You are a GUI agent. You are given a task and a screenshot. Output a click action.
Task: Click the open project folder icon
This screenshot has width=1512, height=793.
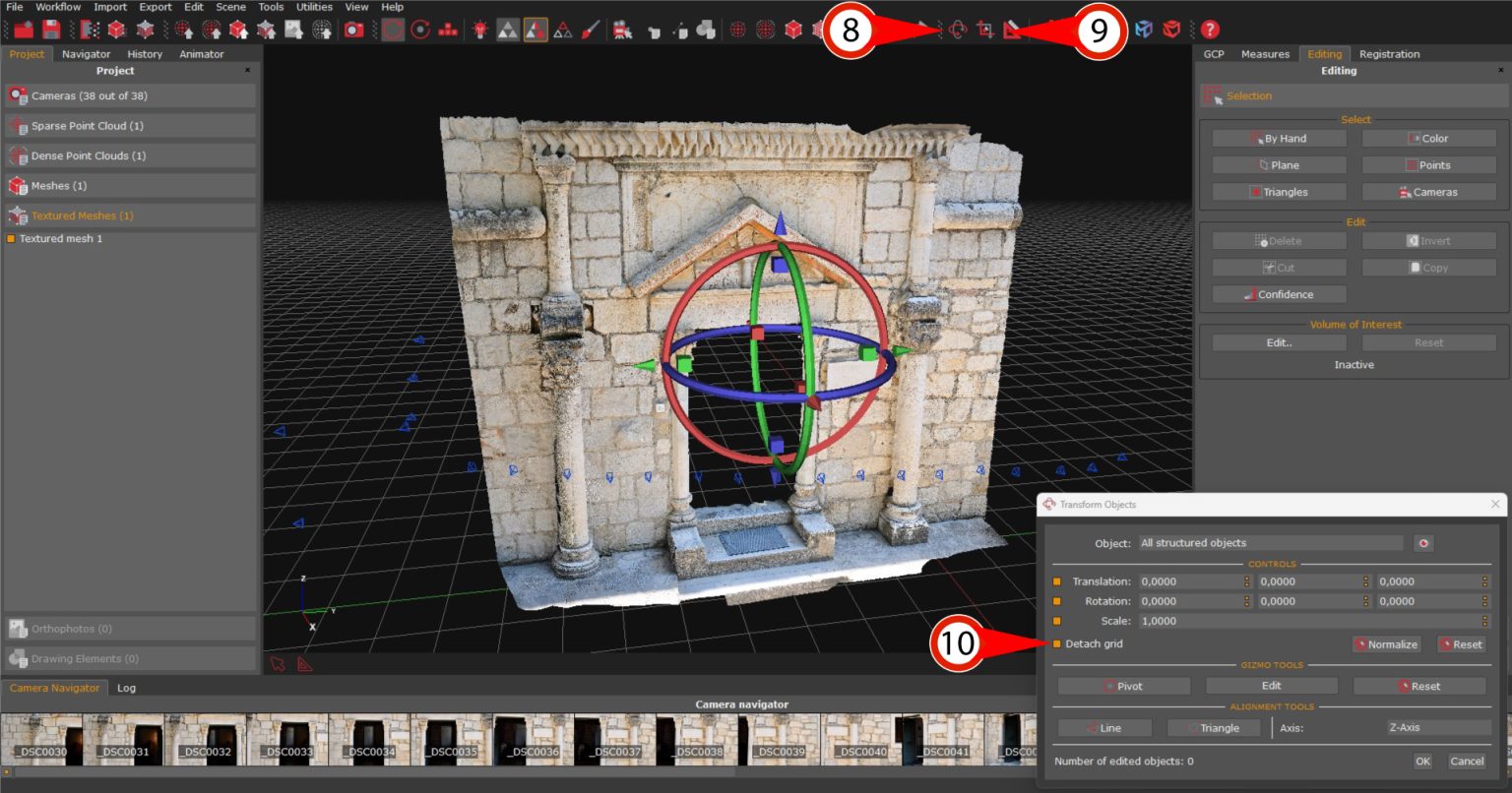[26, 30]
